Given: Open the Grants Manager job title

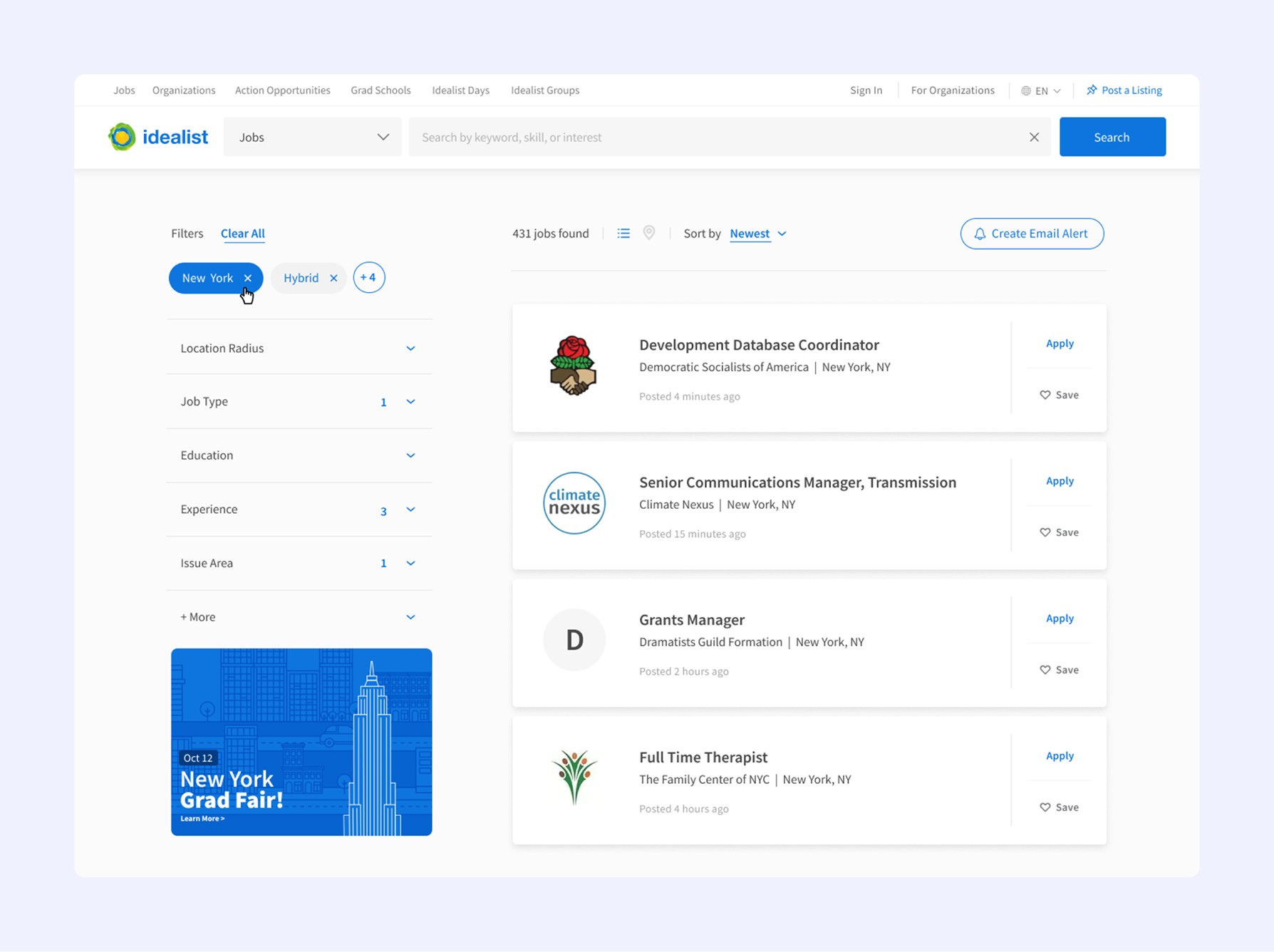Looking at the screenshot, I should point(691,620).
